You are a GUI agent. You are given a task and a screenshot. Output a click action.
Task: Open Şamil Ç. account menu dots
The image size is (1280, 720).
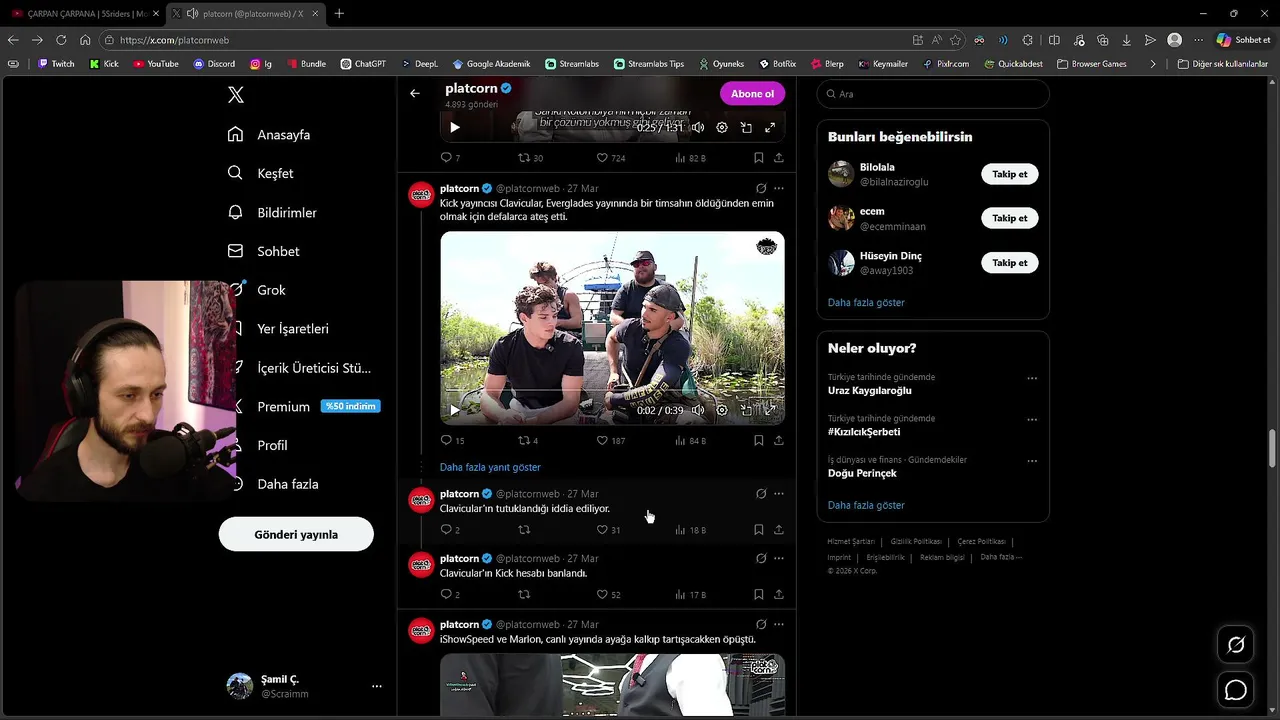click(x=377, y=686)
